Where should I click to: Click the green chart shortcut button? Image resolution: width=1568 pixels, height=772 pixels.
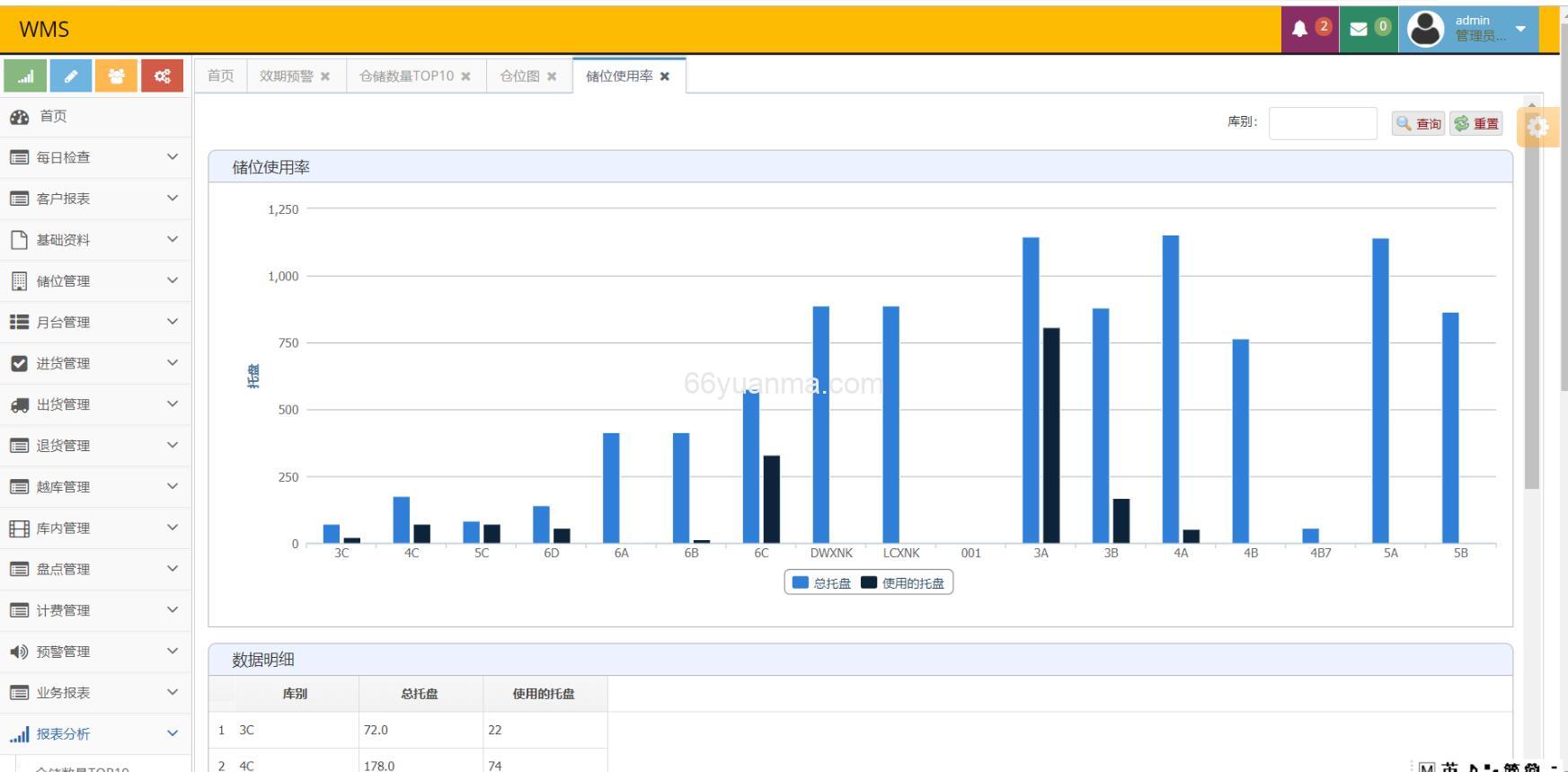pyautogui.click(x=25, y=76)
